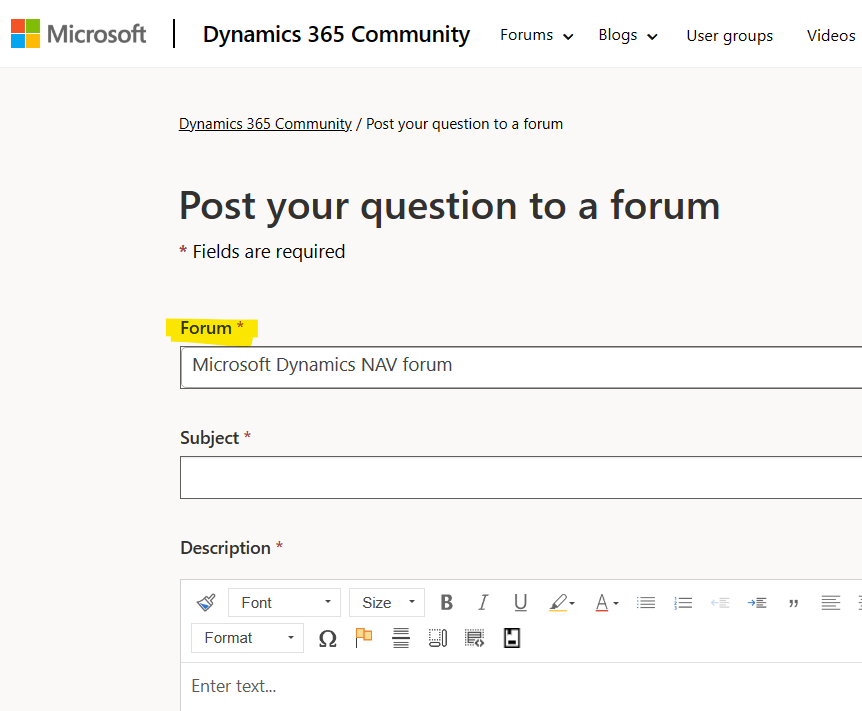This screenshot has height=711, width=862.
Task: Click the Description text area
Action: [x=521, y=686]
